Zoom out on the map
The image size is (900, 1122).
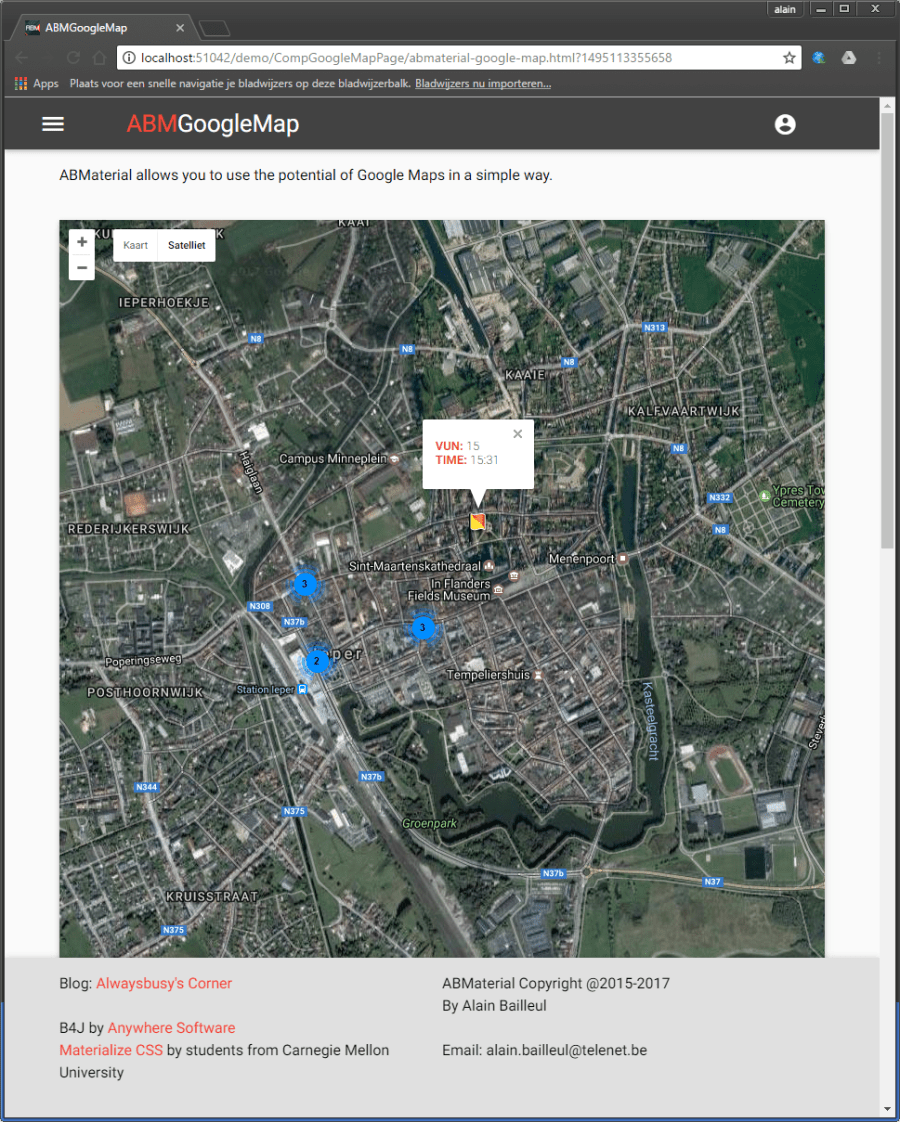82,268
